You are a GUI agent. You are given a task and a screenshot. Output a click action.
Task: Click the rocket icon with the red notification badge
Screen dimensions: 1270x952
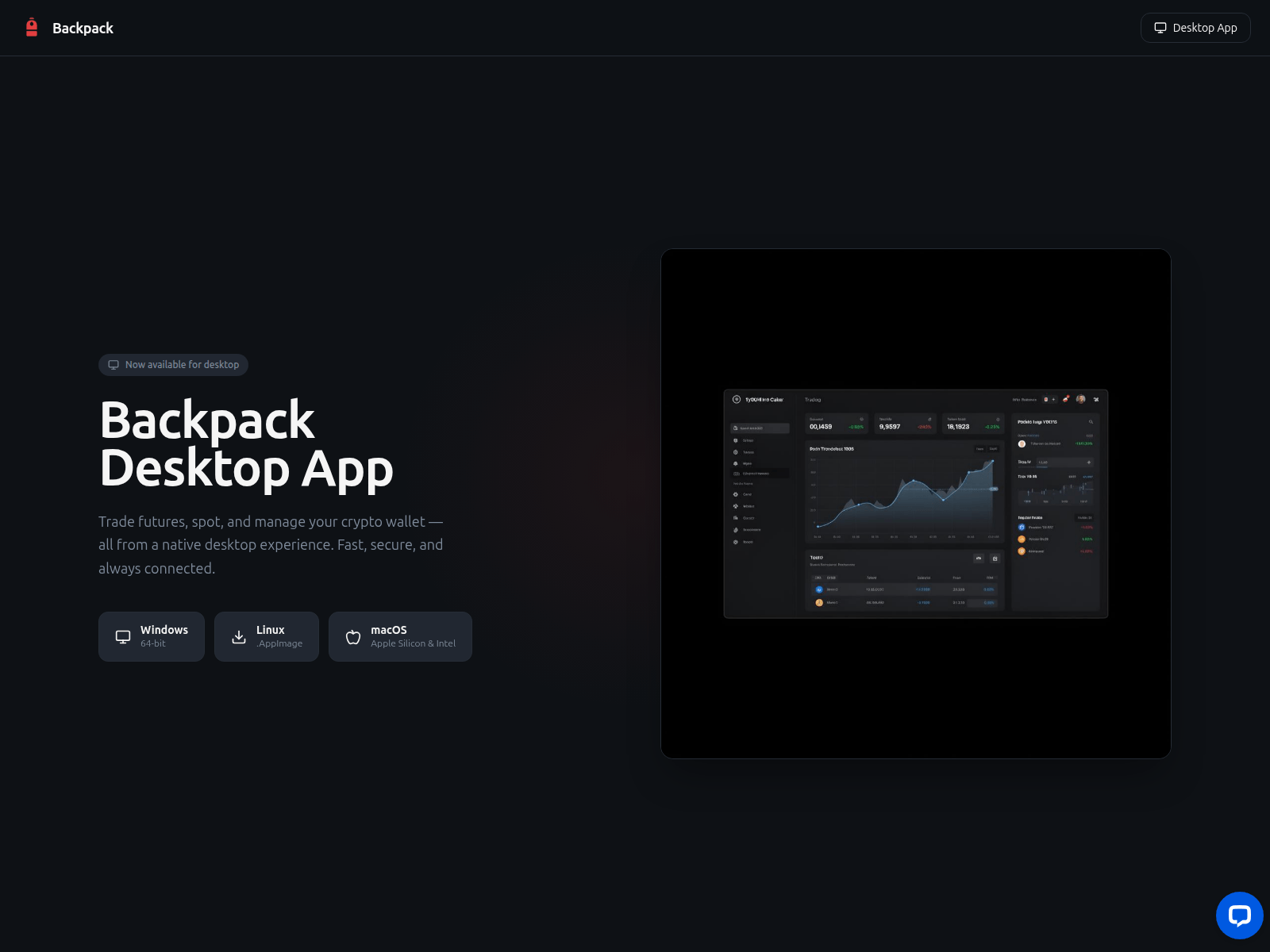[x=1065, y=399]
